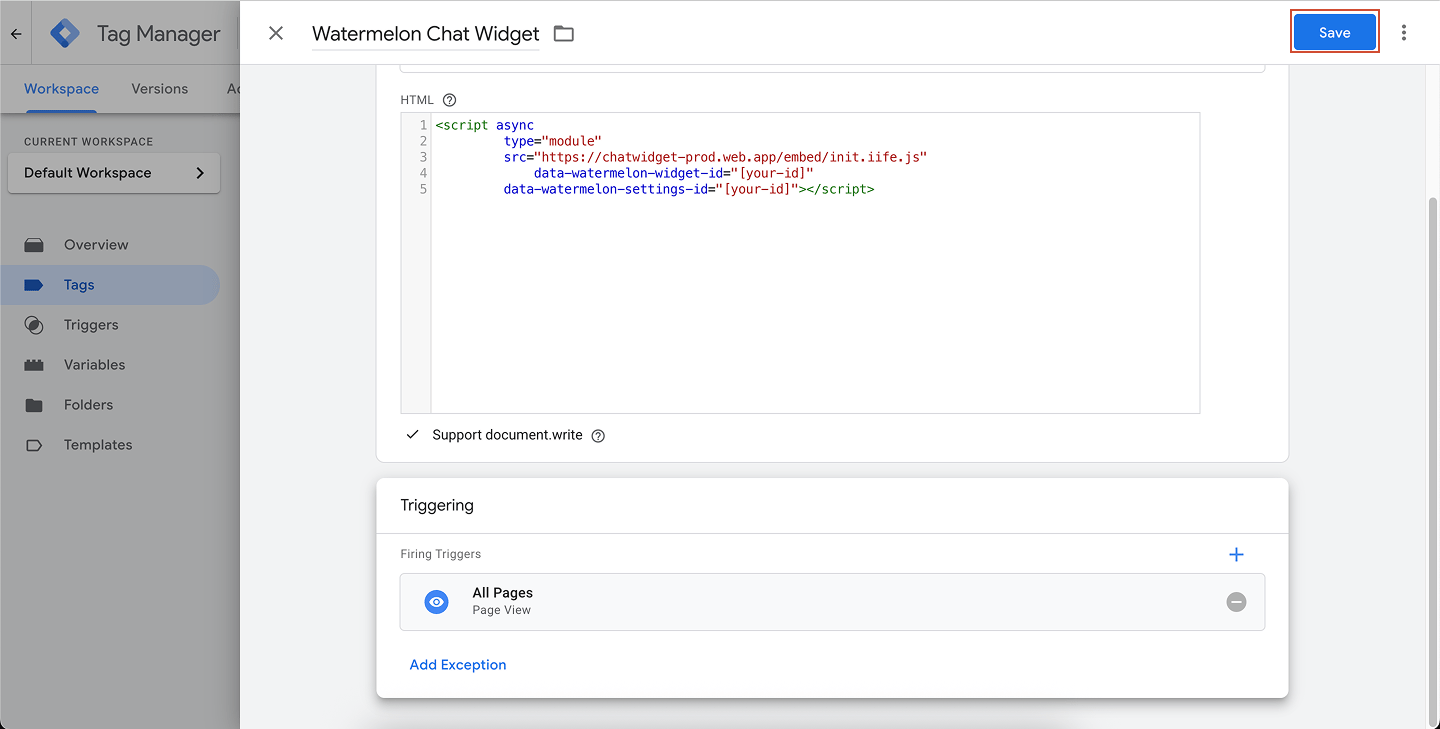Click the Tags sidebar icon

(34, 285)
